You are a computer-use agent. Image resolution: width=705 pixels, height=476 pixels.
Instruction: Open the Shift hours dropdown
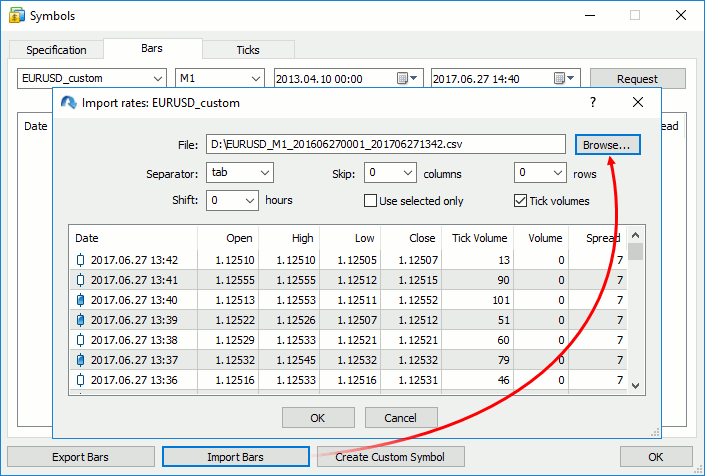click(x=233, y=200)
